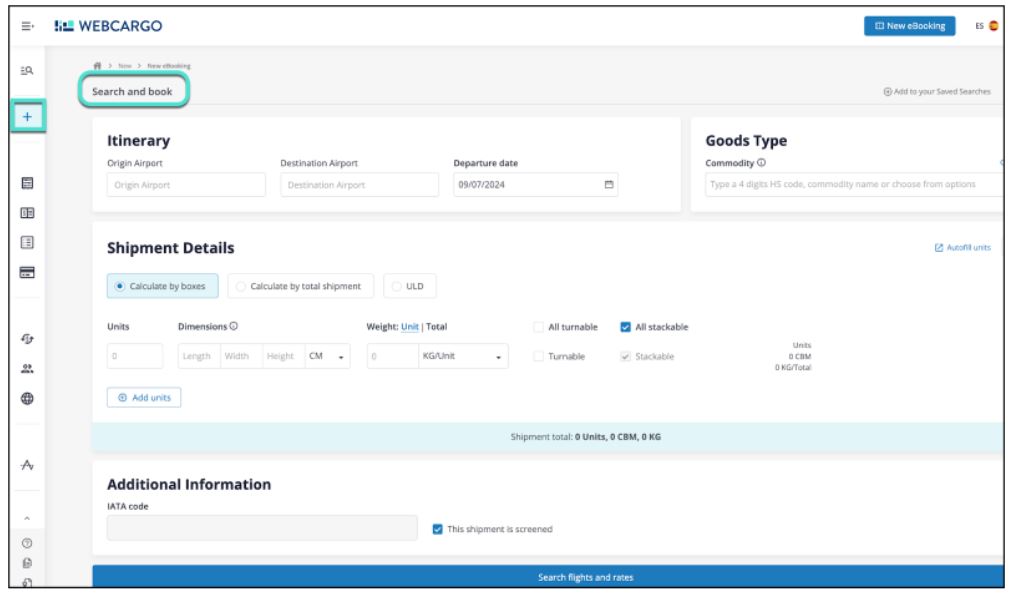Screen dimensions: 1011x596
Task: Open the CM dimension unit dropdown
Action: [x=329, y=357]
